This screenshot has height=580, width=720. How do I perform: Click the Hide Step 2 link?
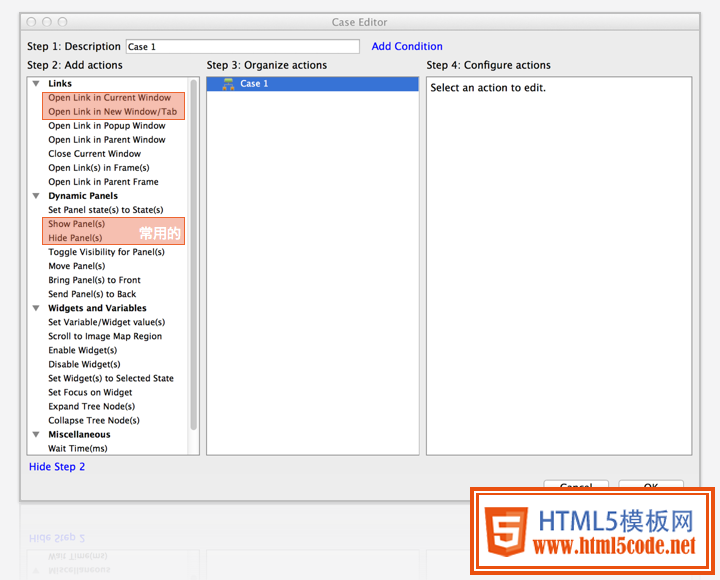(x=57, y=467)
